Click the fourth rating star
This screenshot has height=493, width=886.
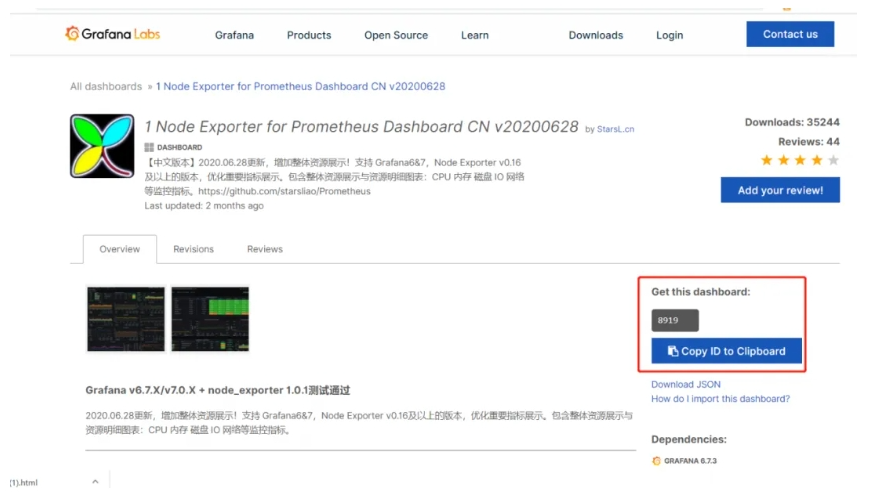pos(816,160)
